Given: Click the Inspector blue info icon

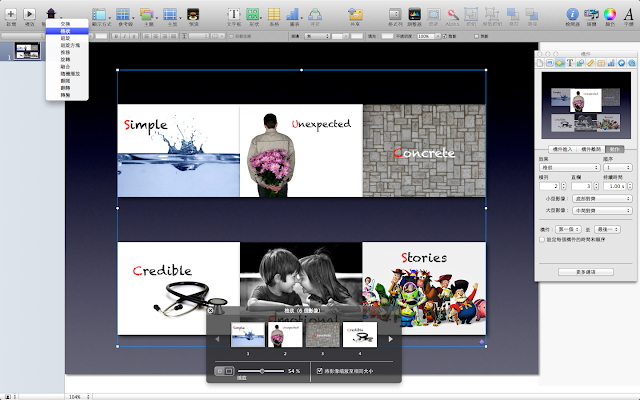Looking at the screenshot, I should [x=572, y=14].
